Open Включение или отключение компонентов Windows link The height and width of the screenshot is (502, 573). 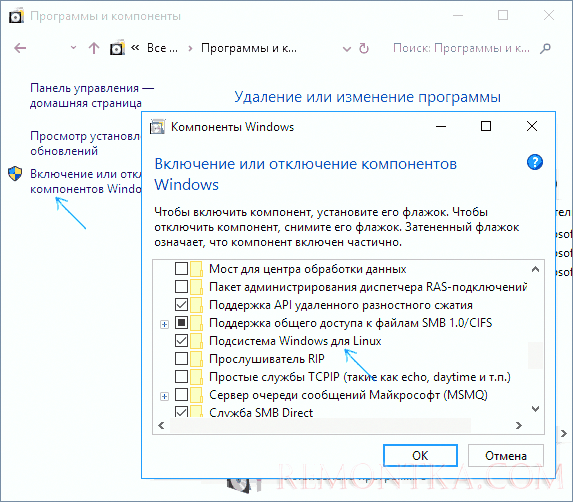[86, 181]
